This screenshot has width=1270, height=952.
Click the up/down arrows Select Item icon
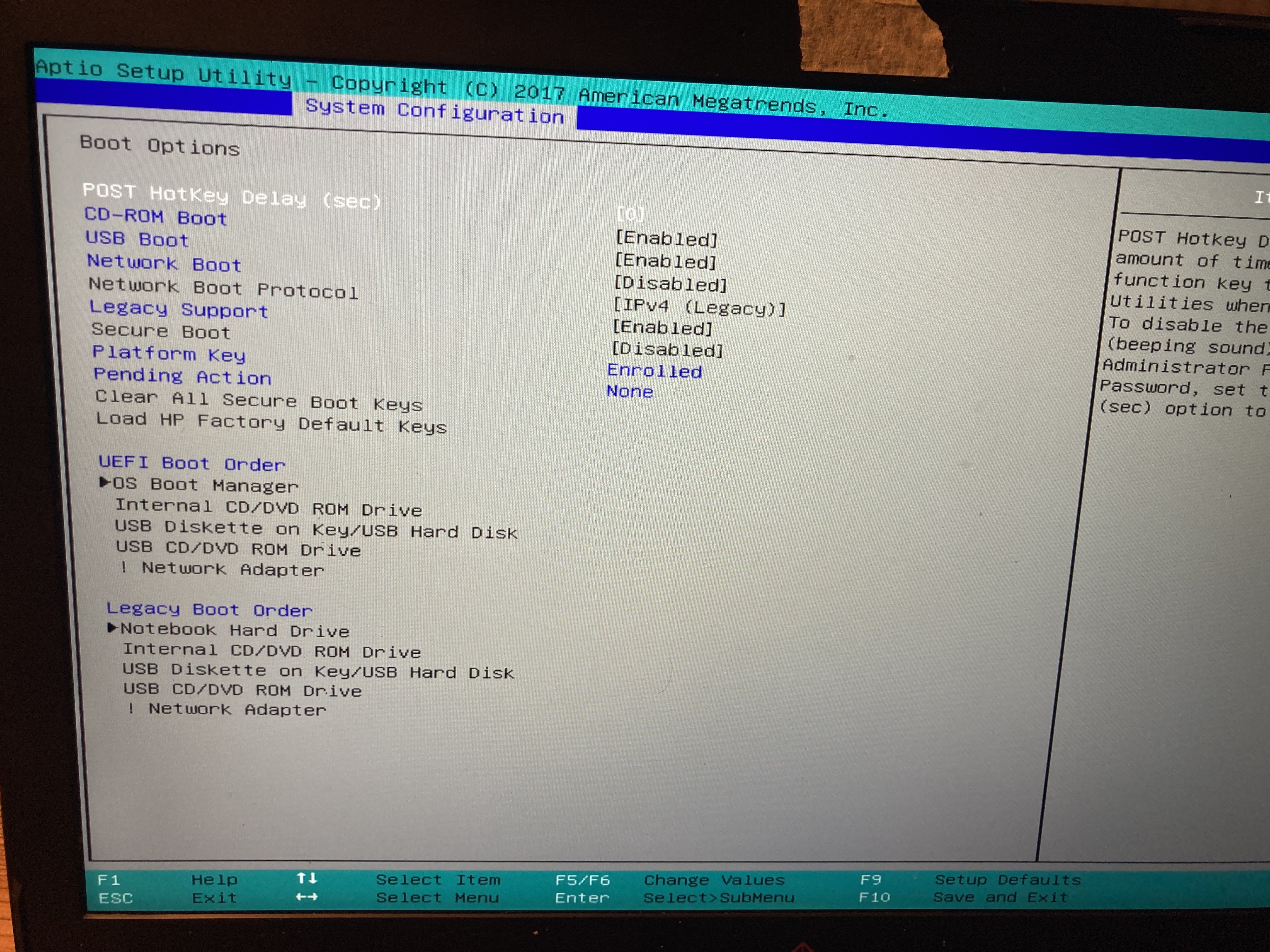307,878
